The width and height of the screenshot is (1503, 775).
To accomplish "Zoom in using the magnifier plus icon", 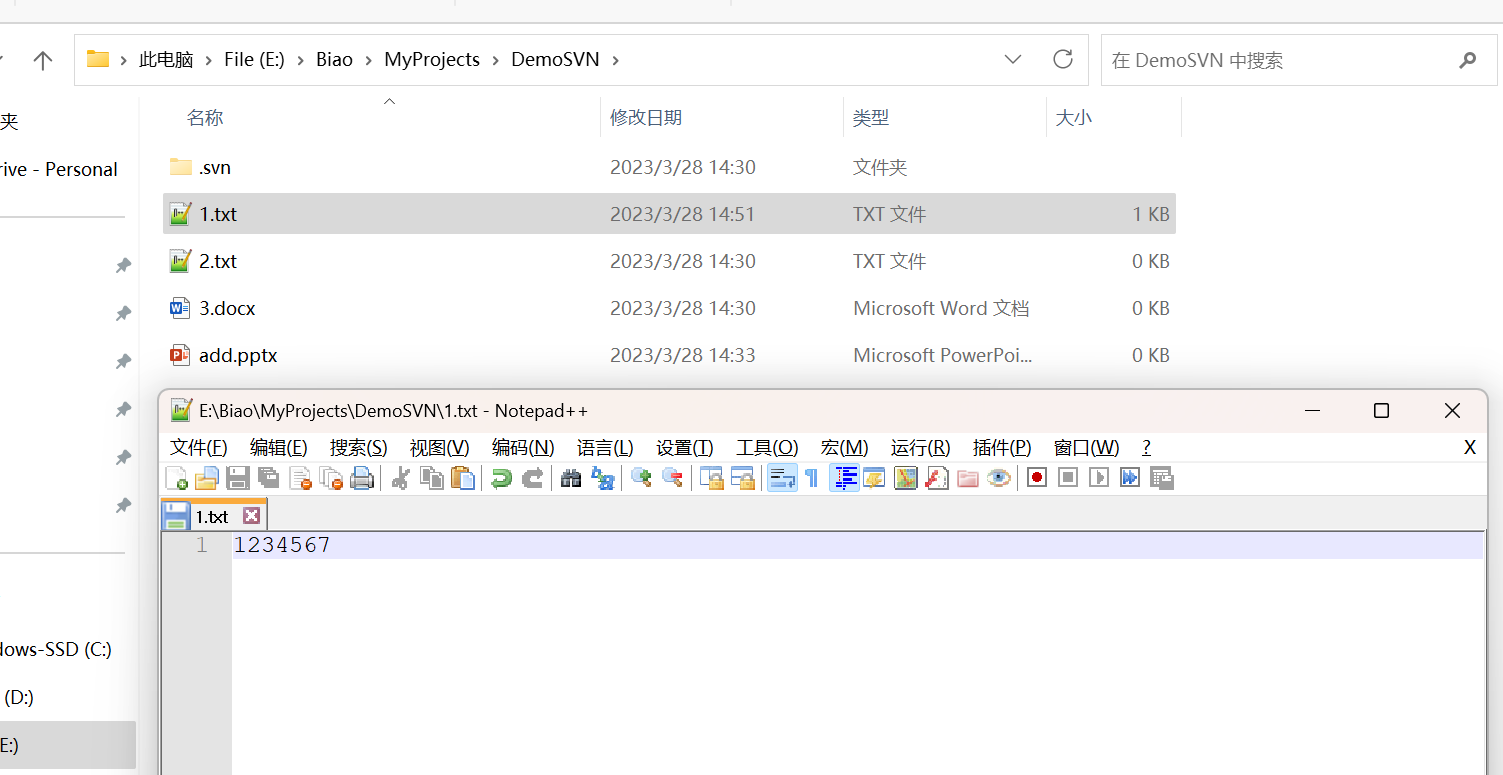I will [x=641, y=478].
